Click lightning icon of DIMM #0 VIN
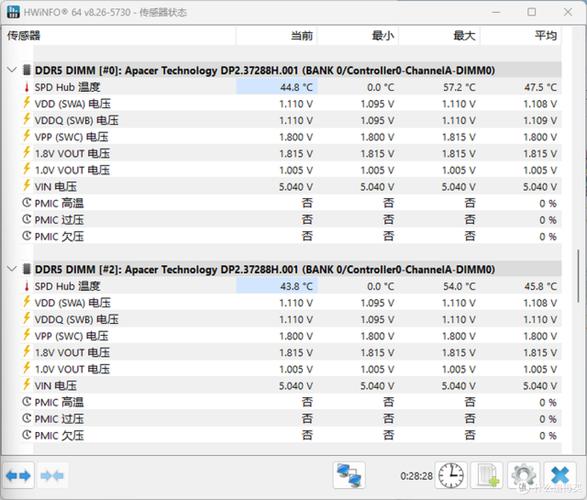Viewport: 587px width, 500px height. coord(27,186)
